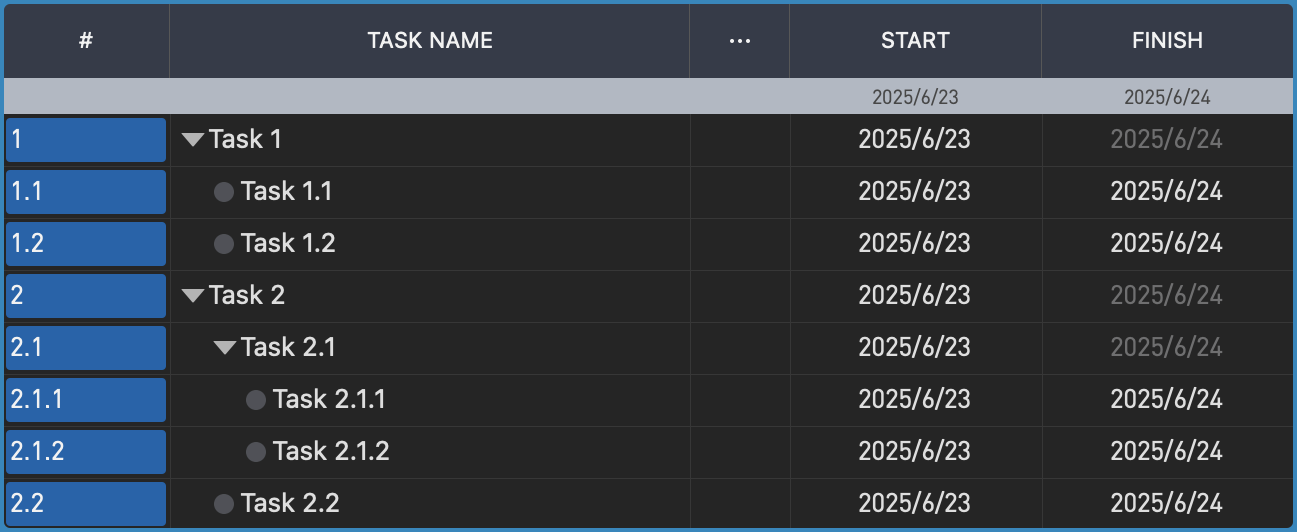The width and height of the screenshot is (1297, 532).
Task: Collapse Task 1 using its disclosure triangle
Action: pos(193,140)
